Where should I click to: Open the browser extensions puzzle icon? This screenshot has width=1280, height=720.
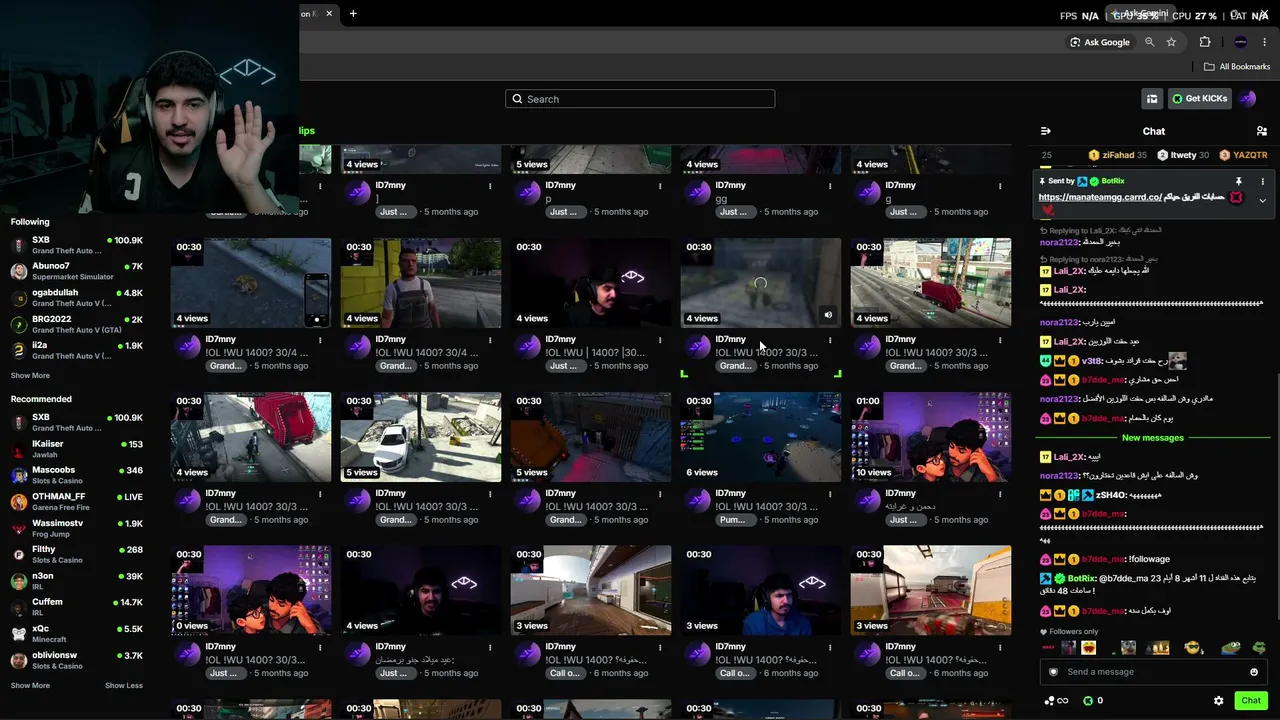point(1205,42)
